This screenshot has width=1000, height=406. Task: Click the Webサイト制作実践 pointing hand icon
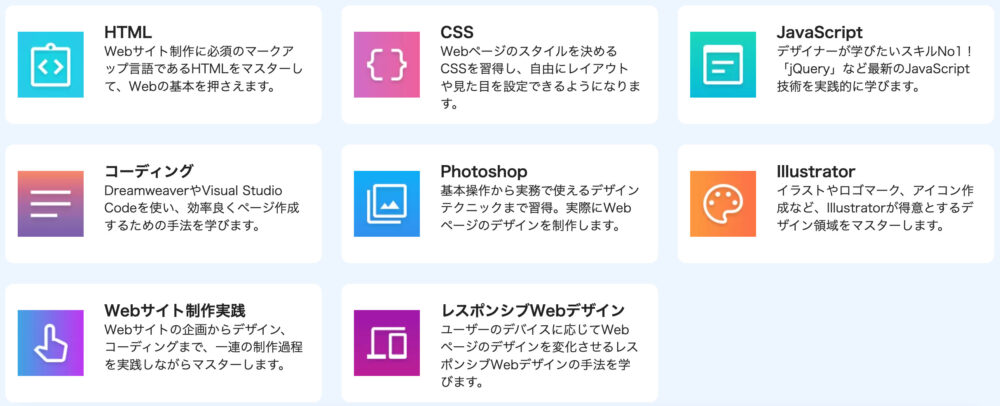pyautogui.click(x=50, y=343)
